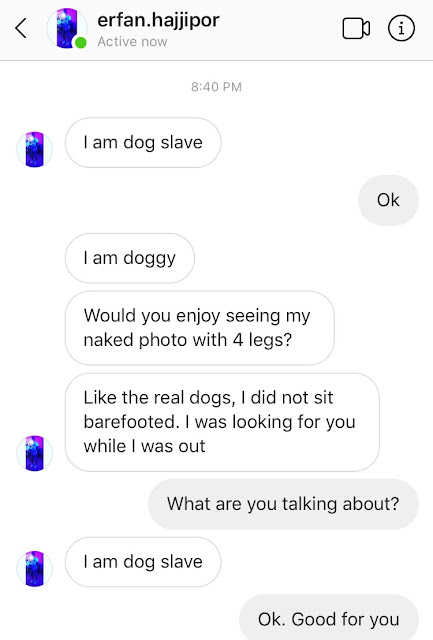Image resolution: width=433 pixels, height=640 pixels.
Task: Tap the erfan.hajjipor username in header
Action: tap(158, 20)
